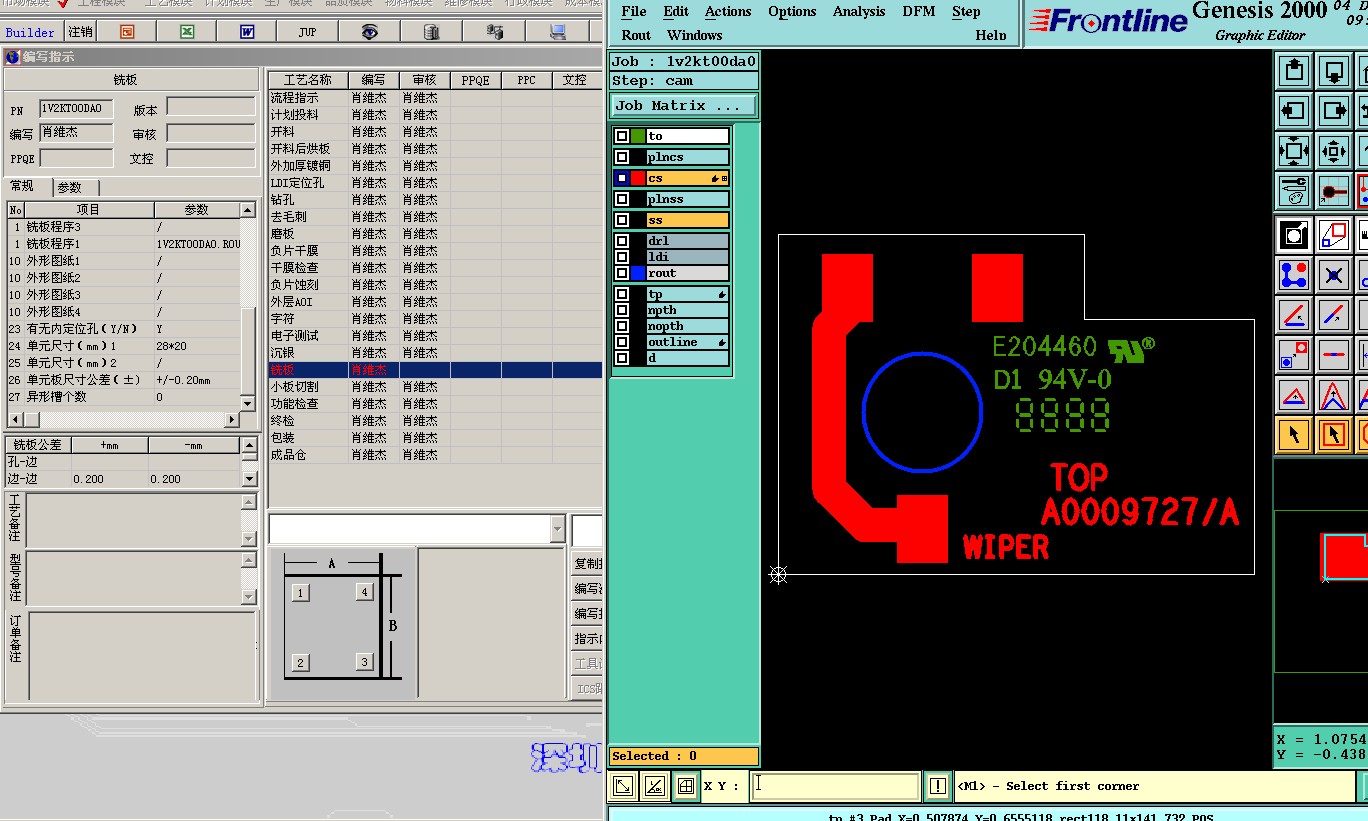Screen dimensions: 1368x821
Task: Click the pan left arrow icon in Genesis
Action: pyautogui.click(x=1294, y=111)
